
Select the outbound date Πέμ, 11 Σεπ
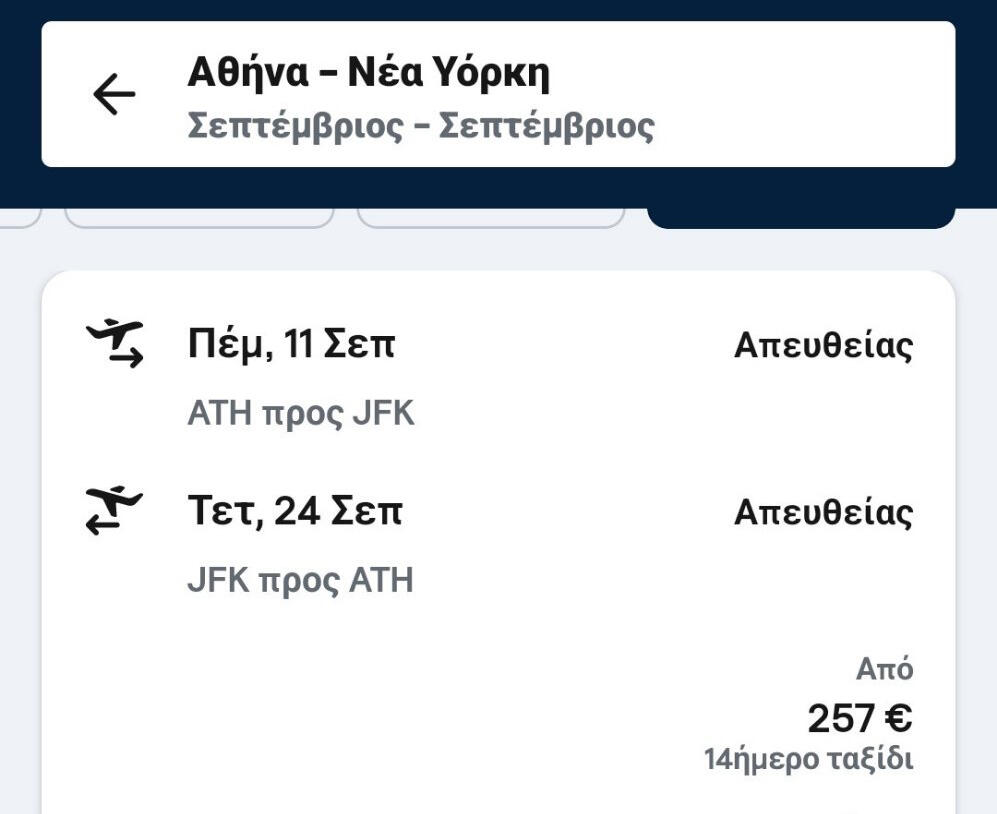coord(291,345)
